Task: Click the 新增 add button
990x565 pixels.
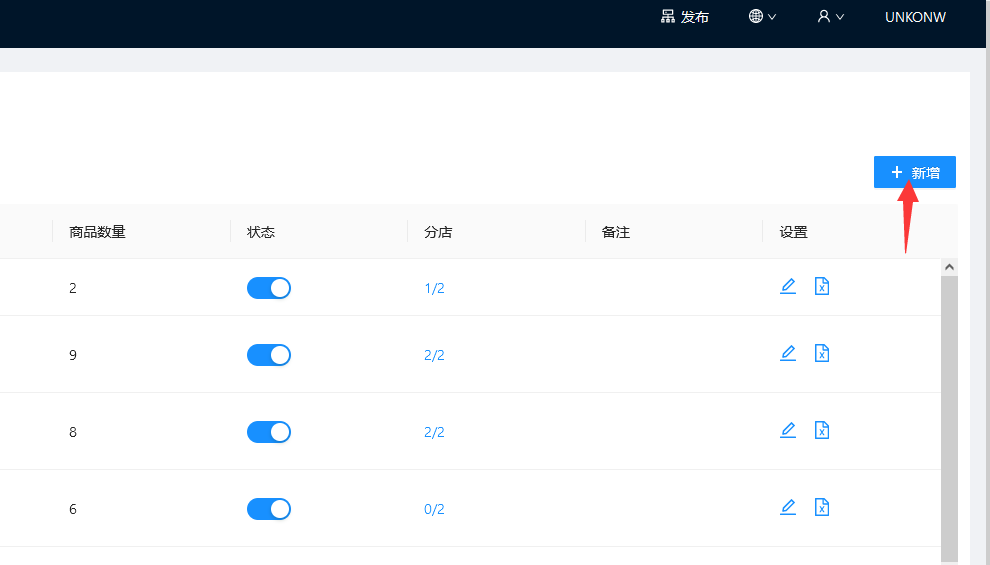Action: tap(914, 172)
